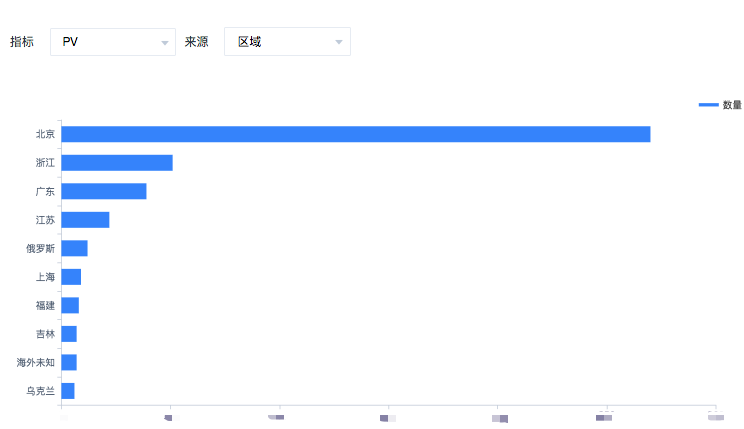This screenshot has width=744, height=429.
Task: Pick the 俄罗斯 bar
Action: 74,248
